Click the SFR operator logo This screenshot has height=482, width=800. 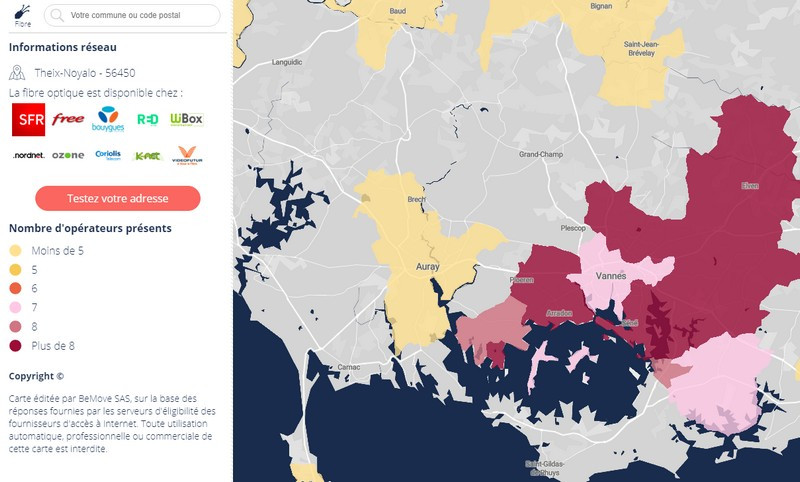[x=29, y=119]
